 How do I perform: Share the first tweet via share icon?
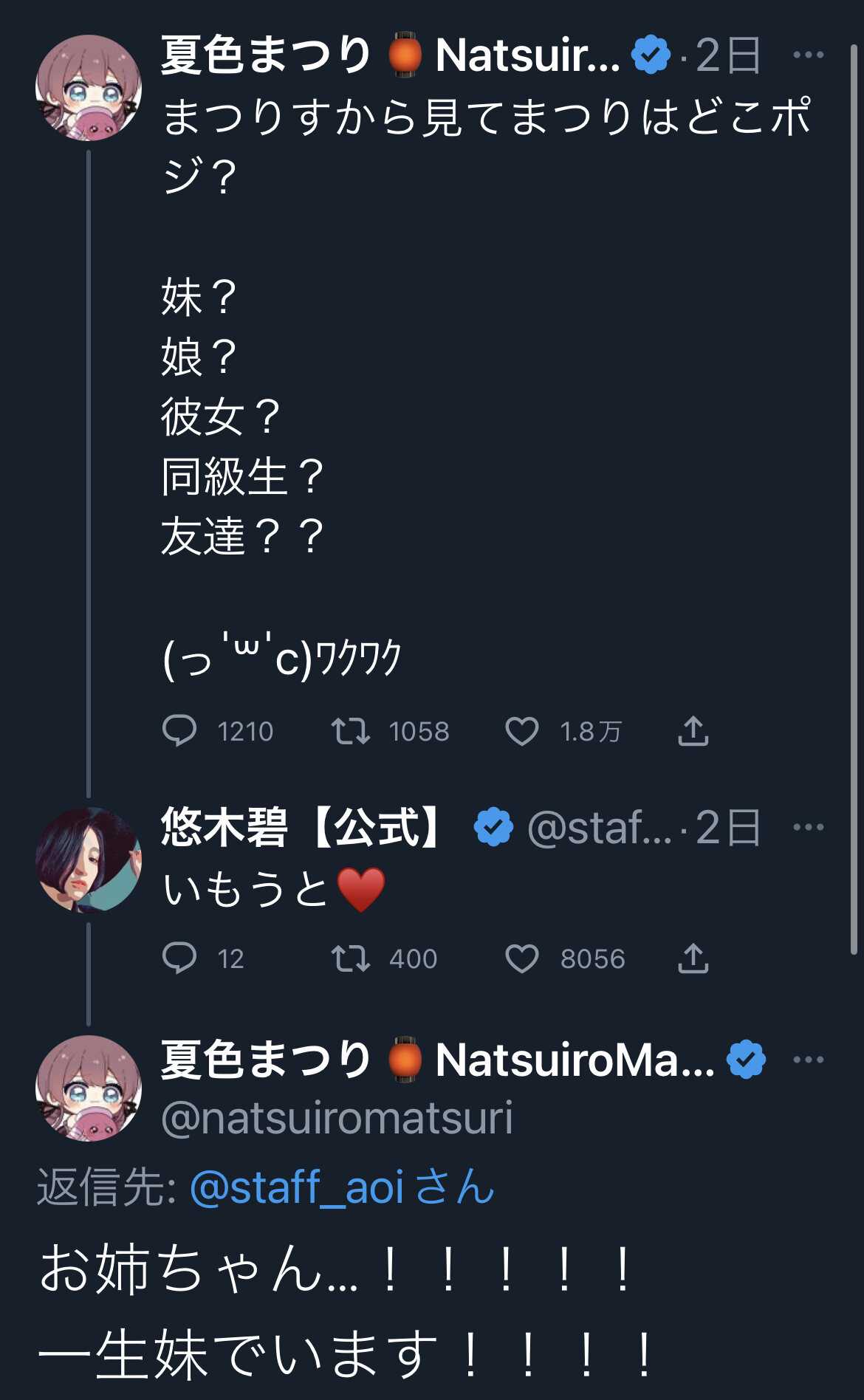click(693, 731)
